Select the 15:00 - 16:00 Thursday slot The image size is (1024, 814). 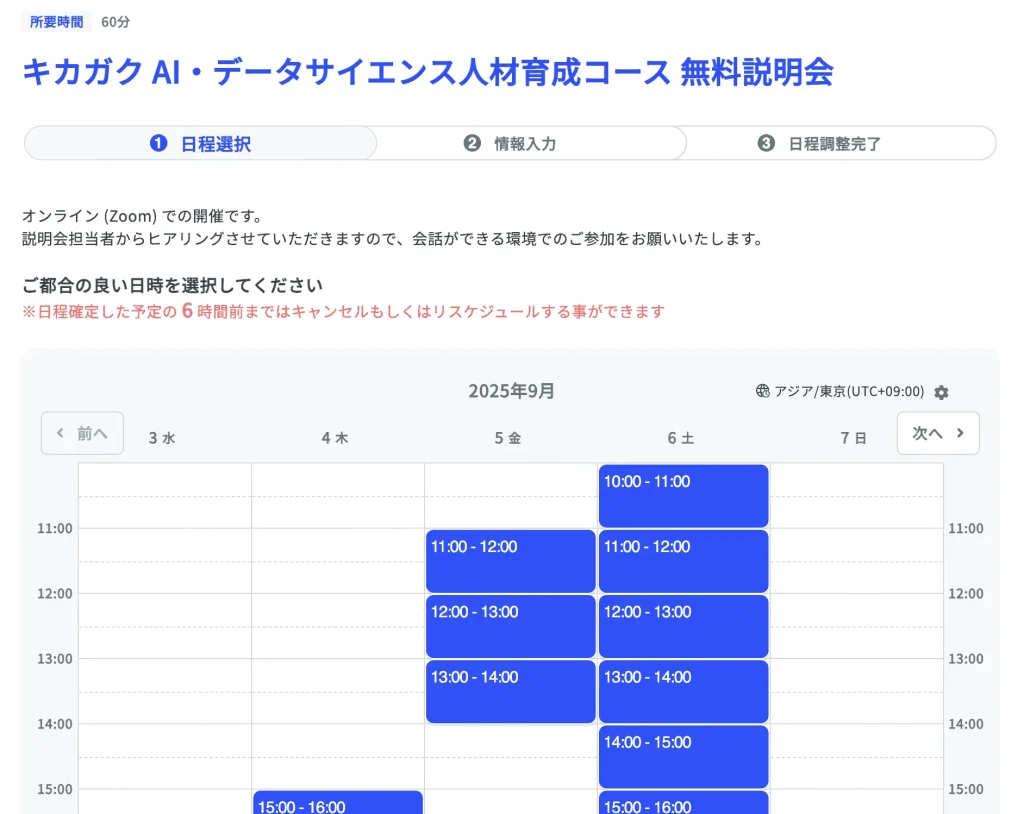pos(337,805)
